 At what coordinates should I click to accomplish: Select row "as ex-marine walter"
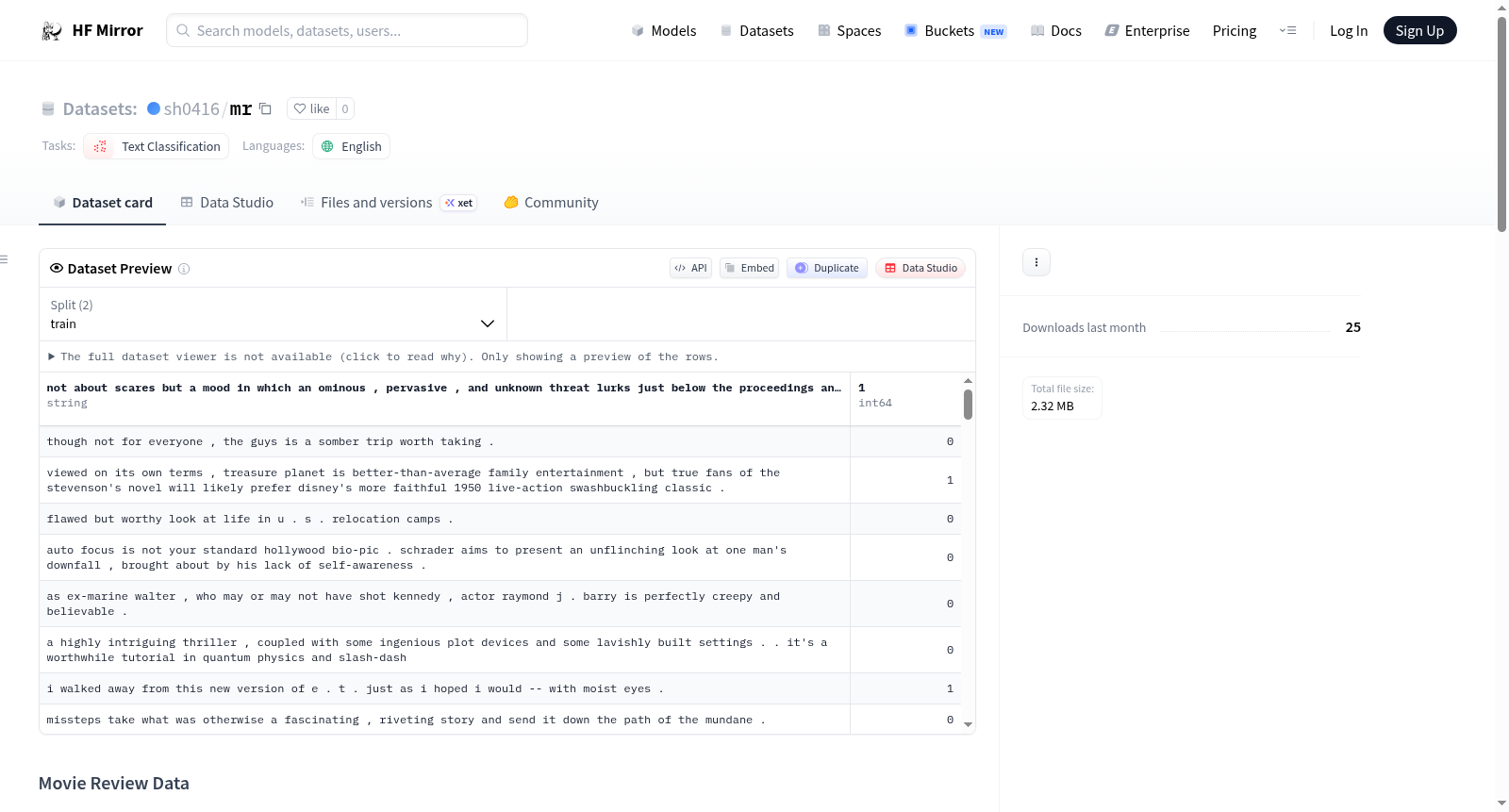point(500,604)
